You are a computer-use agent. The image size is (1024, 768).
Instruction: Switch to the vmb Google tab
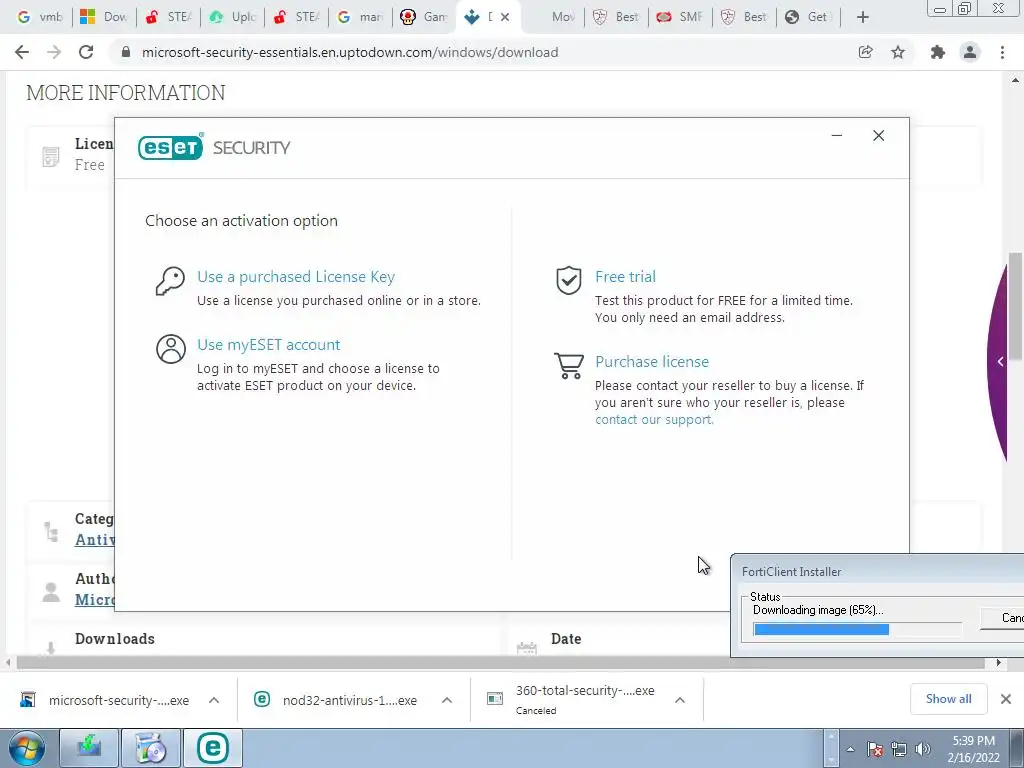point(40,17)
